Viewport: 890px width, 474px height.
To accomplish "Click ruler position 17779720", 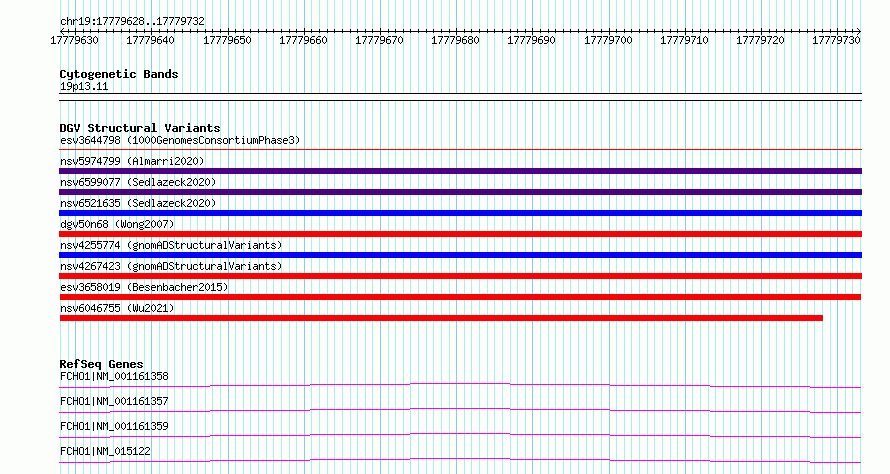I will [x=760, y=40].
